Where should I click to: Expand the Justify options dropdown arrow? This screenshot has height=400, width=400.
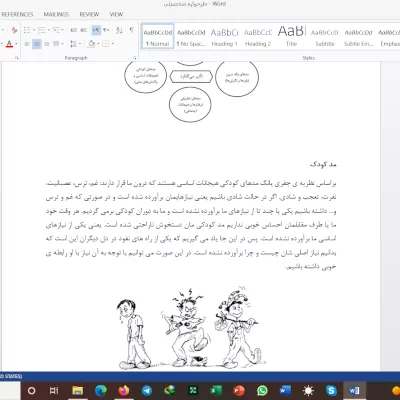click(62, 44)
